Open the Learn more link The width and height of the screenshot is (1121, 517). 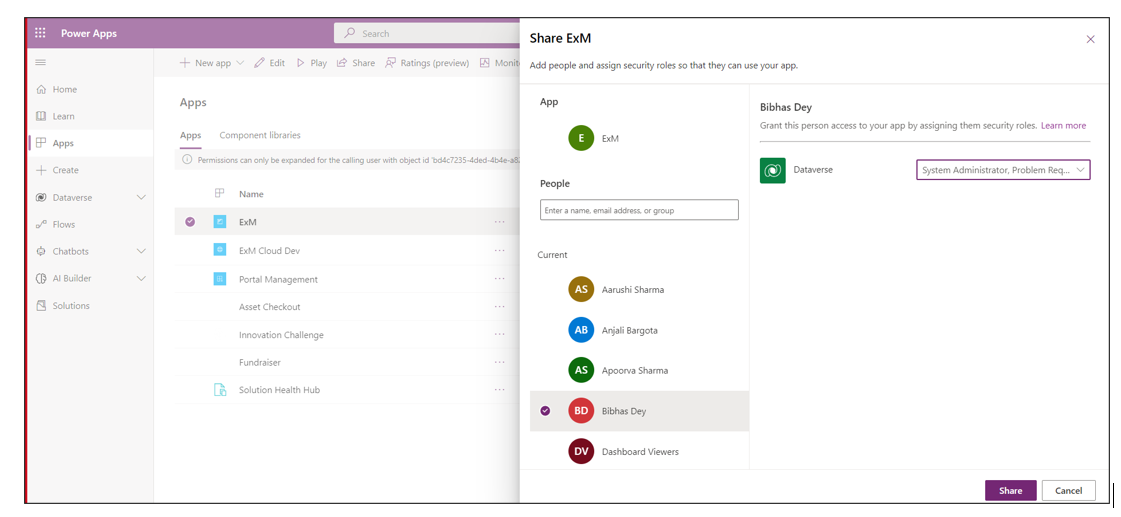(x=1063, y=125)
